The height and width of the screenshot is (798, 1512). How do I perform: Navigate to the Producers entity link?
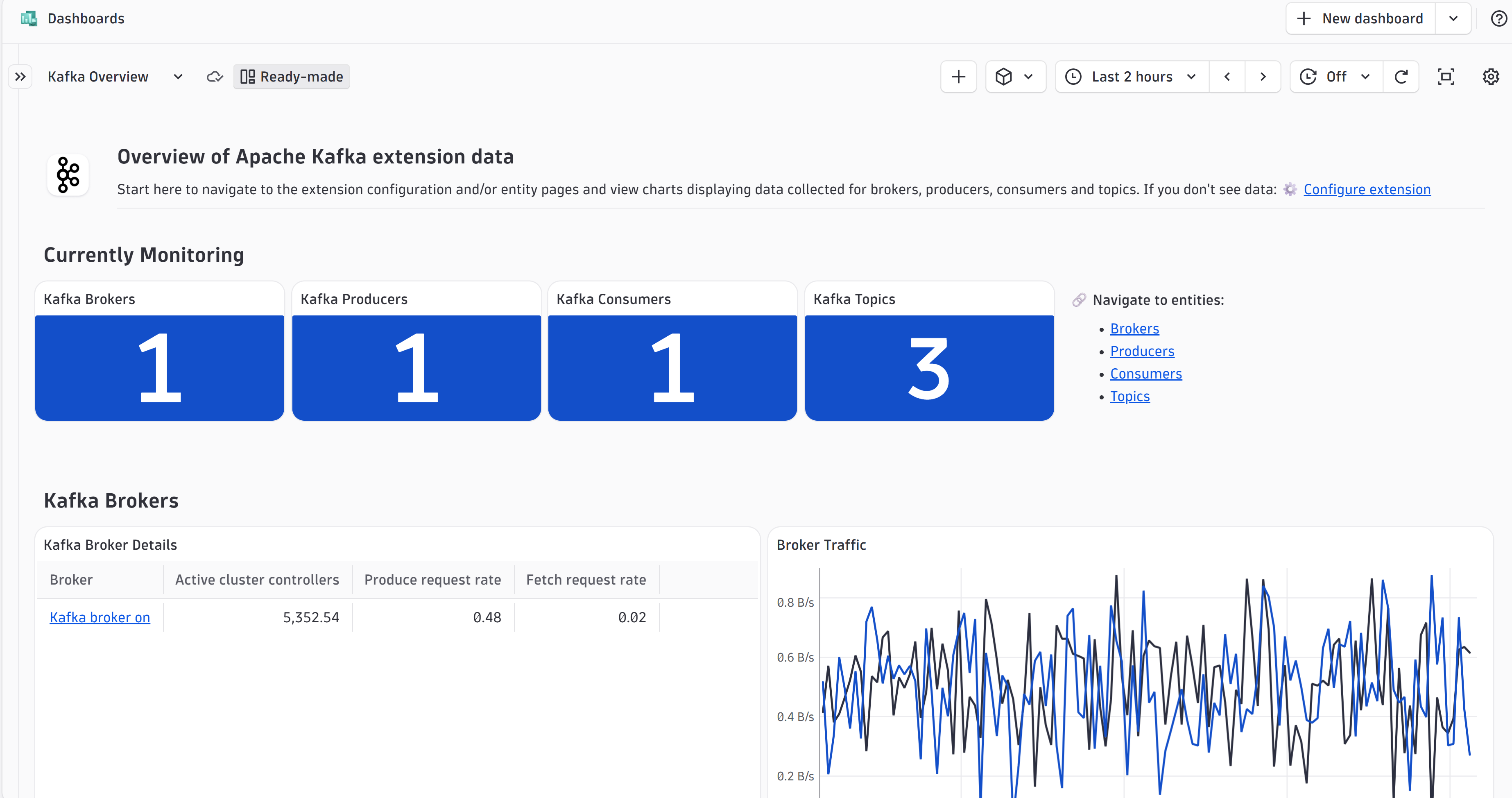pos(1142,351)
